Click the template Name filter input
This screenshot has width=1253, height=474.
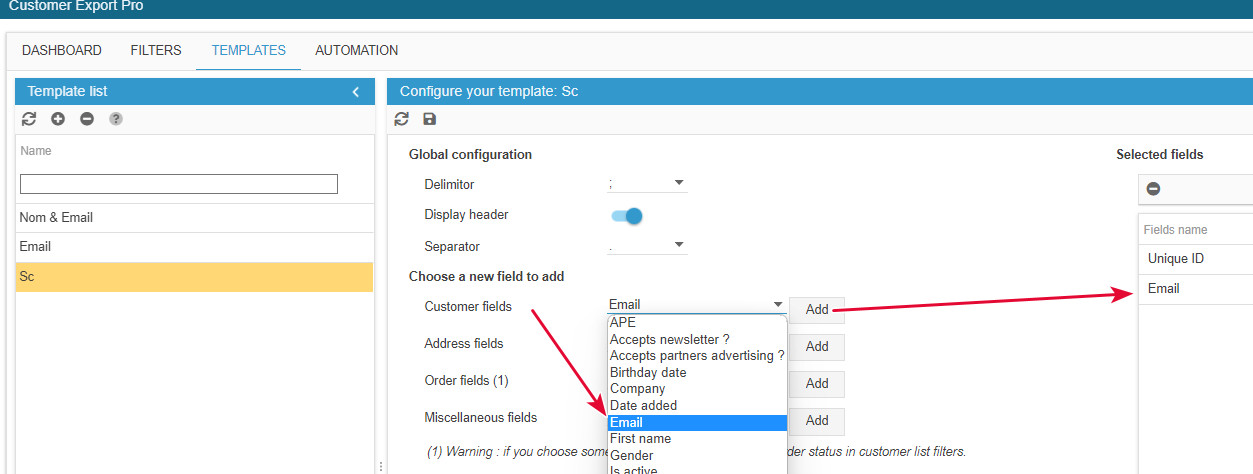[x=179, y=184]
